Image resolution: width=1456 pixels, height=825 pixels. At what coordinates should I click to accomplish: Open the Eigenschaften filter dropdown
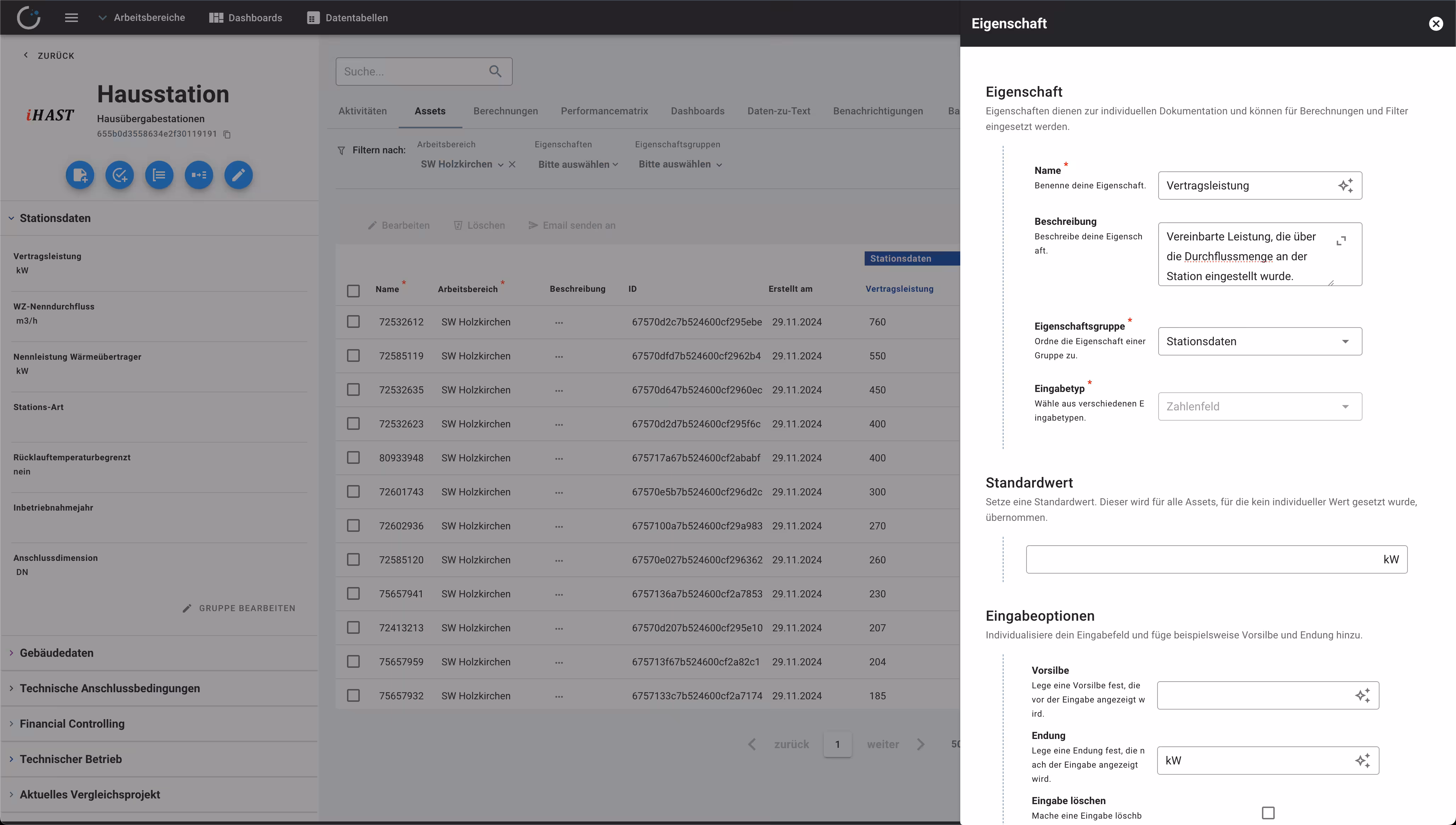pyautogui.click(x=578, y=164)
